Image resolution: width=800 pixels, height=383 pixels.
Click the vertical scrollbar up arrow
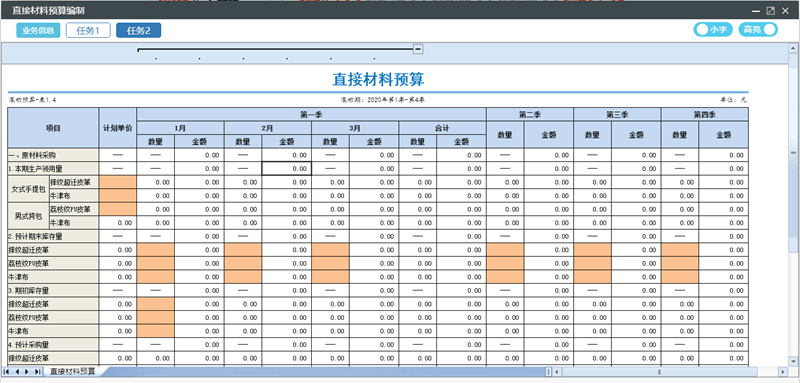pos(793,49)
